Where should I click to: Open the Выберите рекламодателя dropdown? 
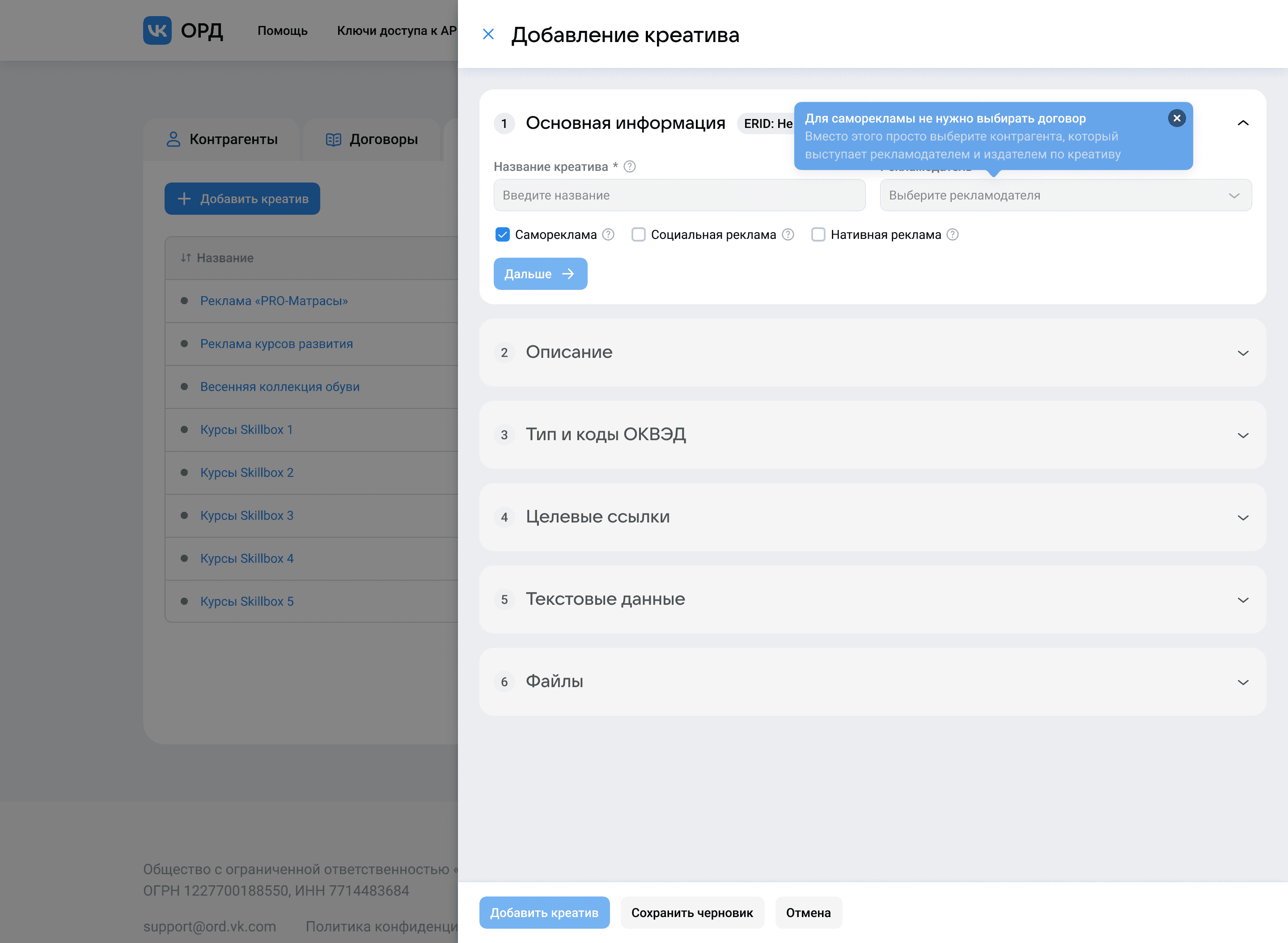(x=1065, y=195)
